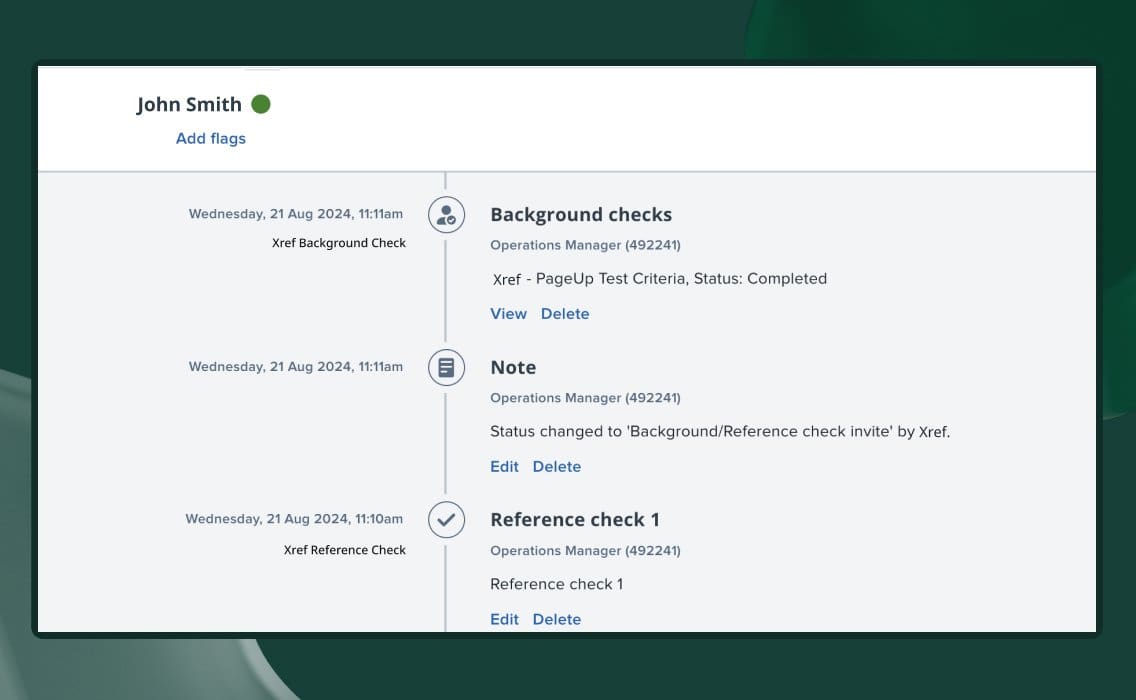Open the Add flags link
Viewport: 1136px width, 700px height.
210,139
